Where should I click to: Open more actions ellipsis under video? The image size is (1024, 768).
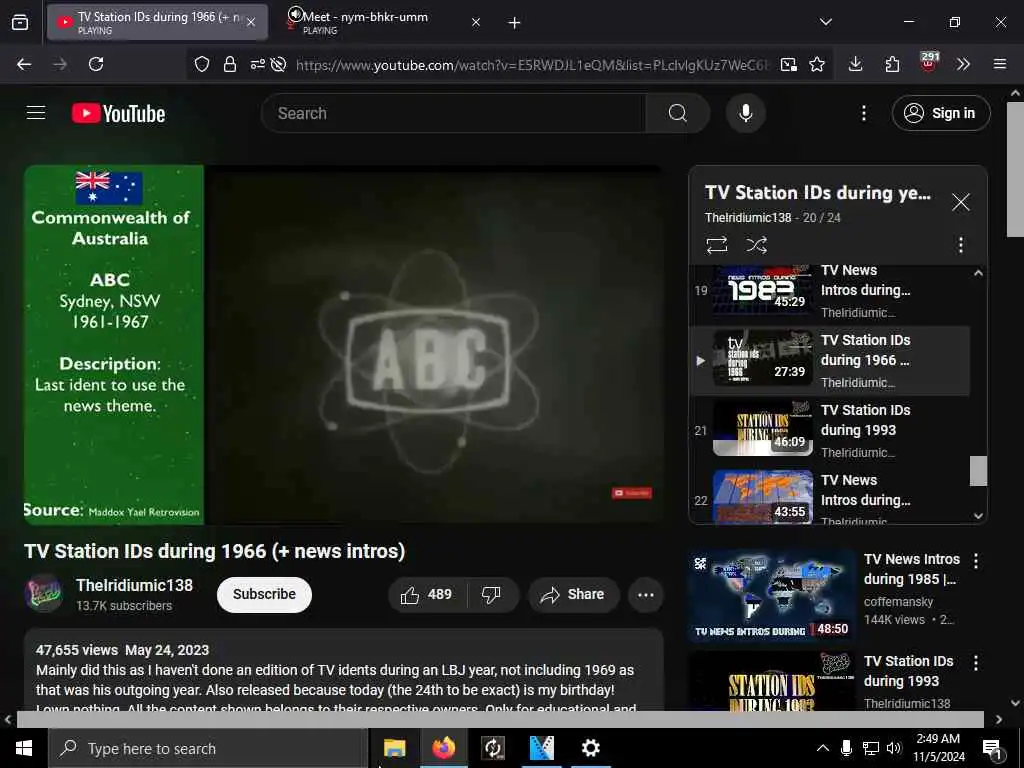tap(645, 595)
